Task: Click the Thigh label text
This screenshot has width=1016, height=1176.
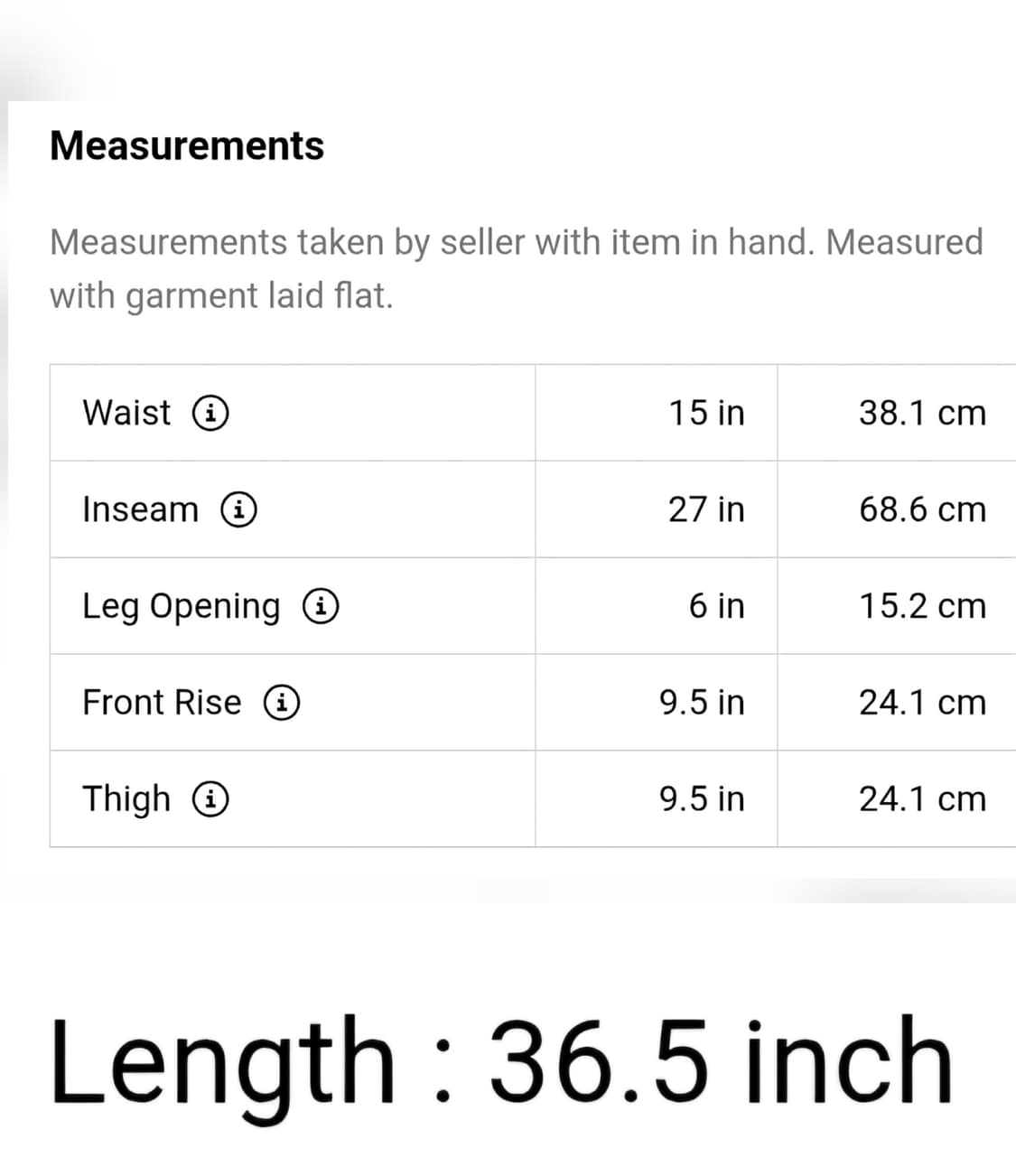Action: (126, 800)
